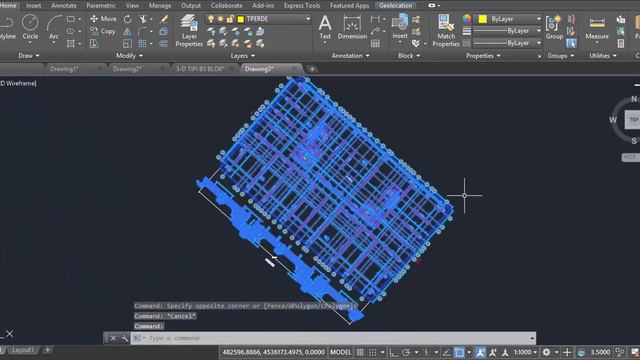
Task: Open the Insert ribbon tab
Action: click(x=33, y=6)
